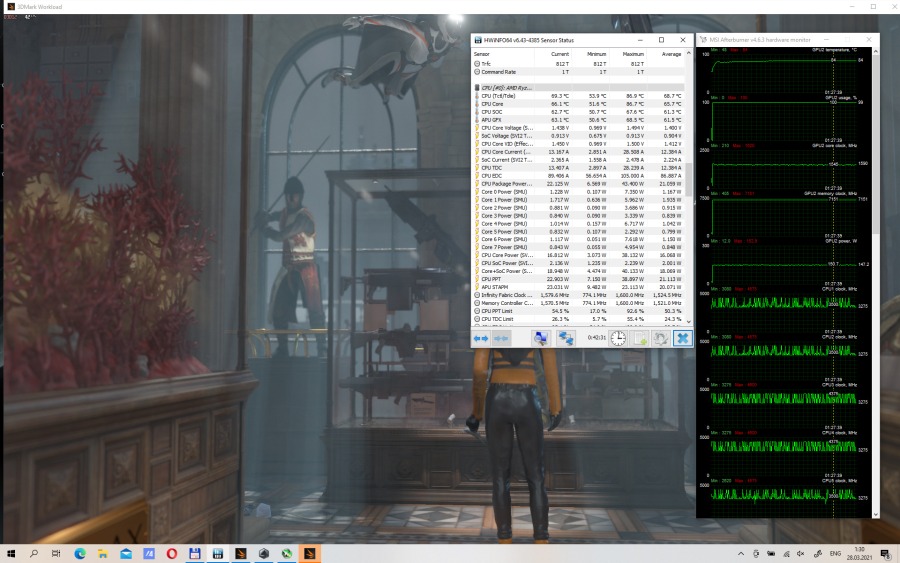Click the two networked computers icon in HWiNFO
The height and width of the screenshot is (563, 900).
[x=566, y=339]
